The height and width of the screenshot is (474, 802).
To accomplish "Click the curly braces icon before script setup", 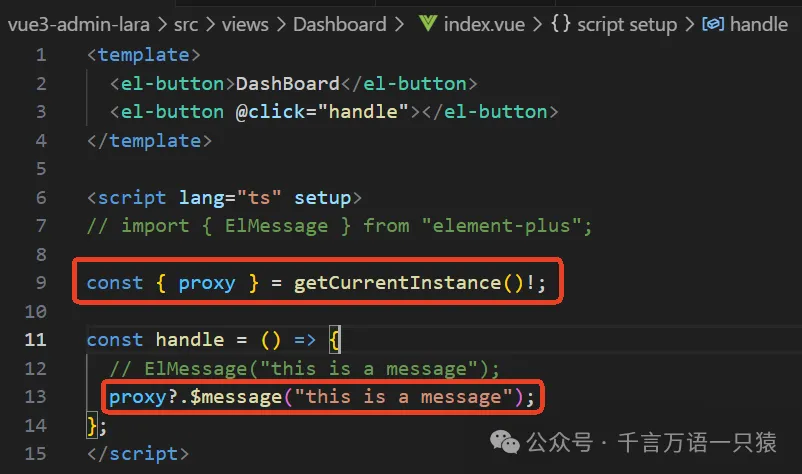I will tap(561, 22).
